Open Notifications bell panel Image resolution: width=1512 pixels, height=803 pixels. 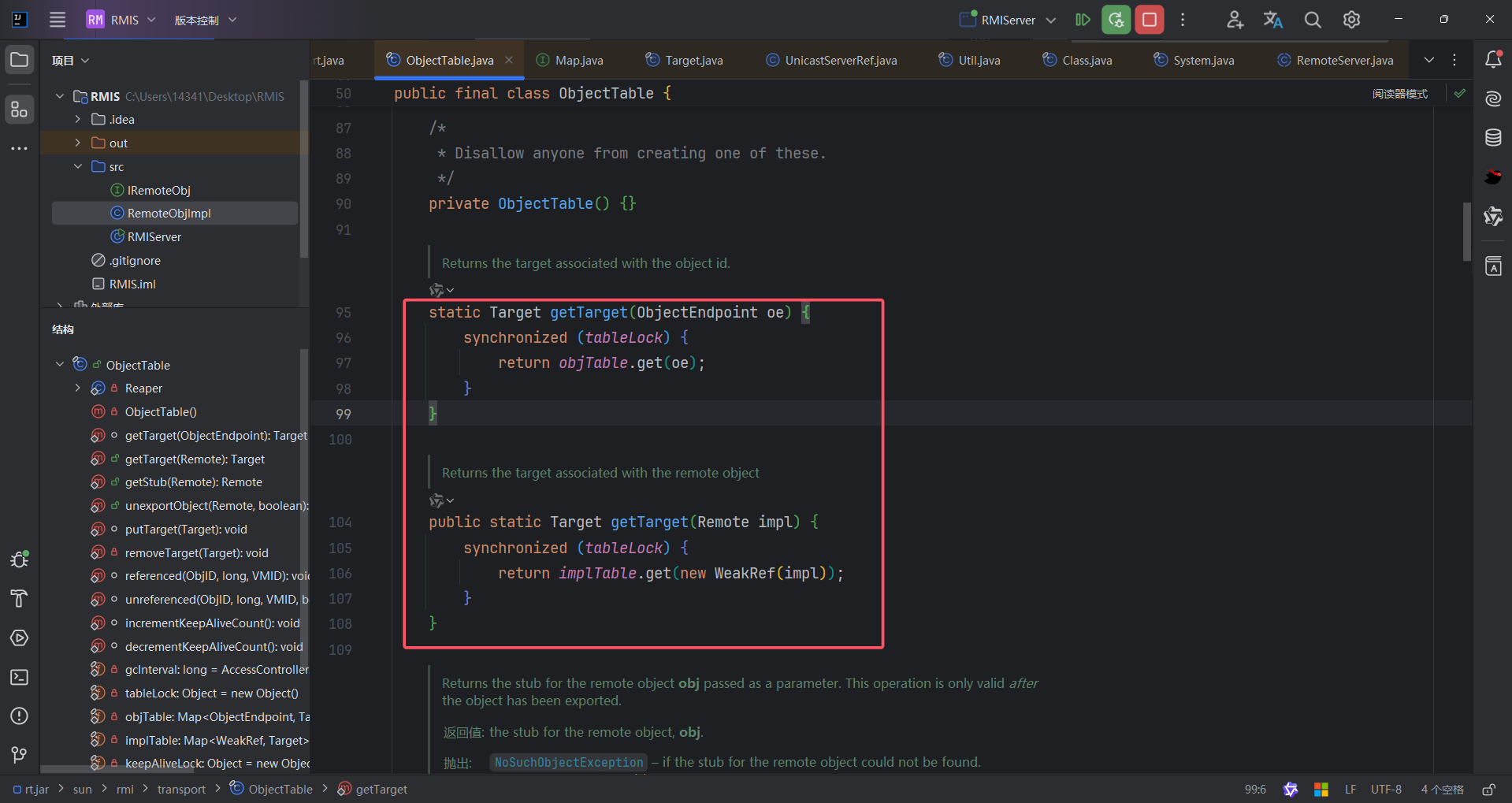coord(1493,60)
